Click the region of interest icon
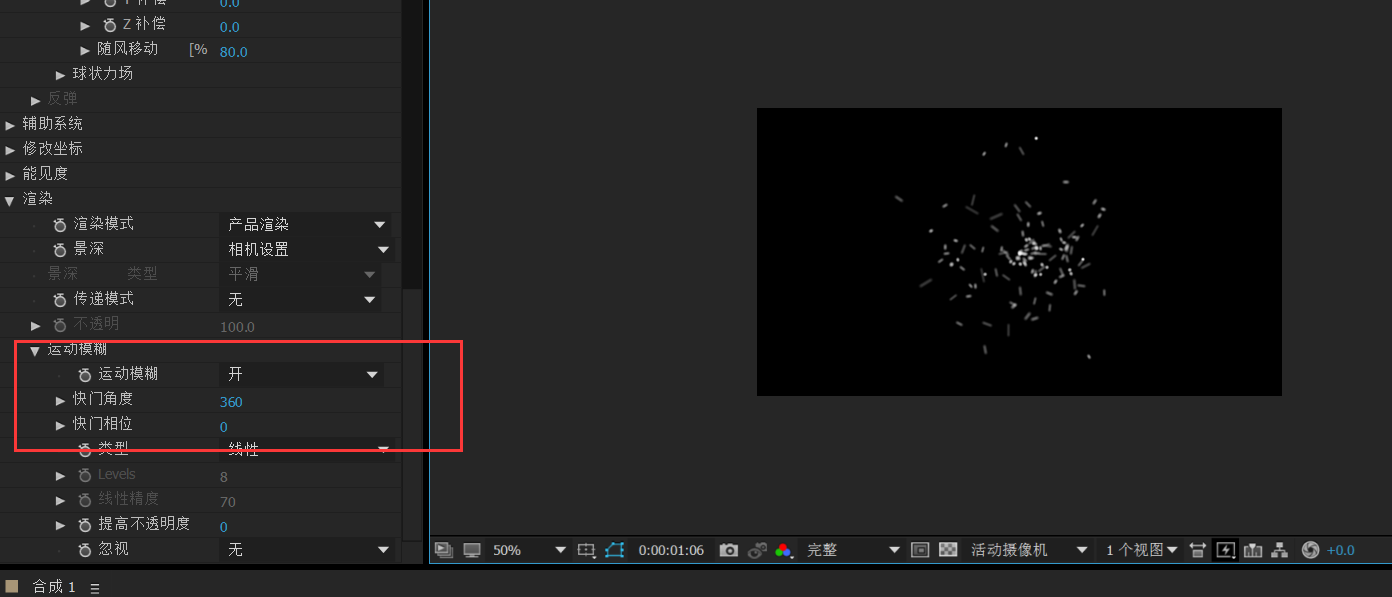 [587, 550]
